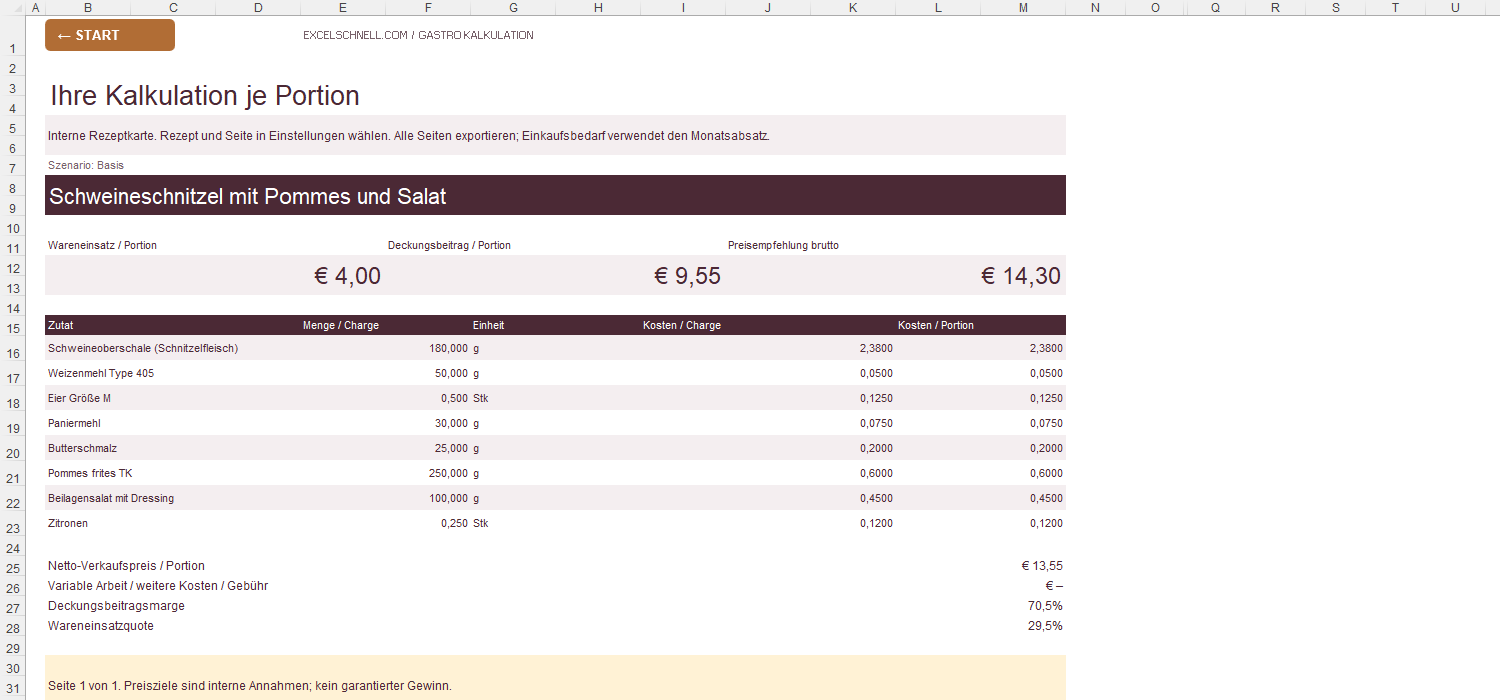Select column M header

(x=1023, y=8)
